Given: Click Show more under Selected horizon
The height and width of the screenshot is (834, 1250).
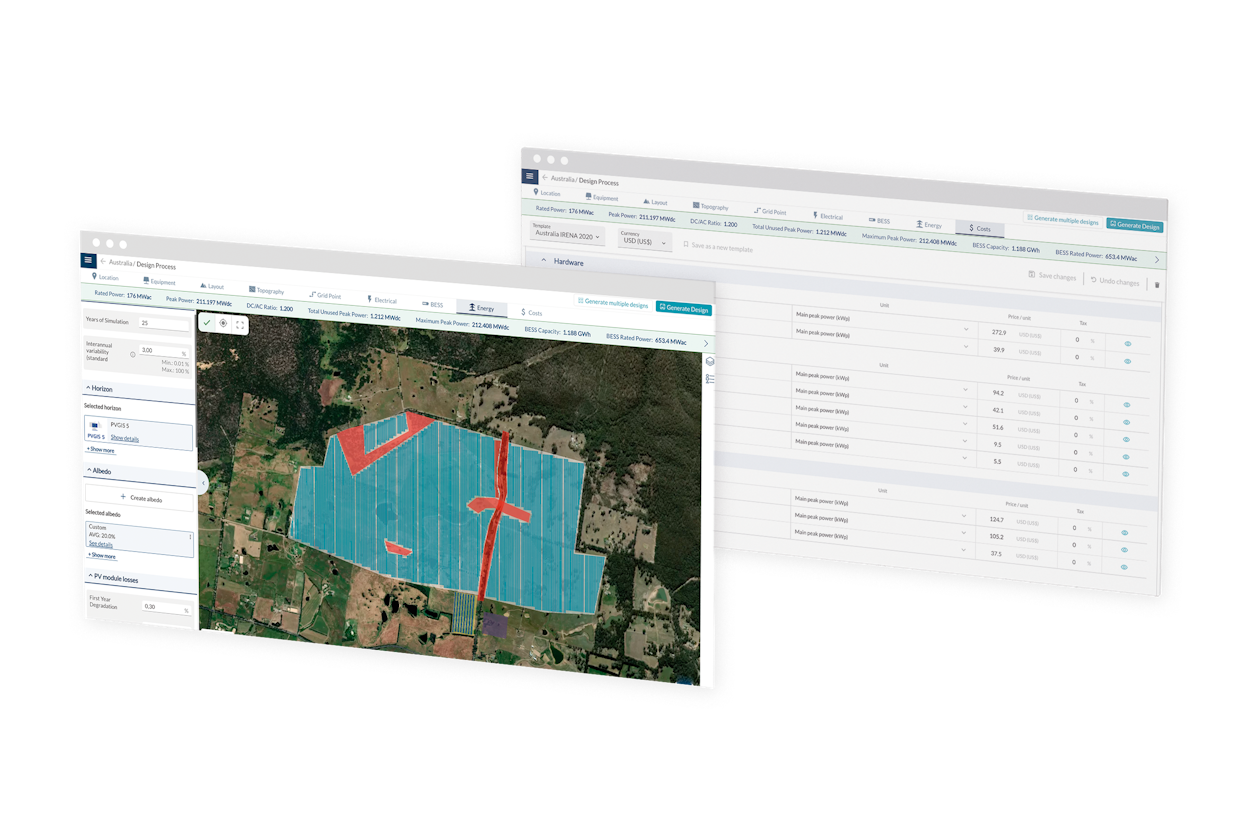Looking at the screenshot, I should (x=100, y=450).
